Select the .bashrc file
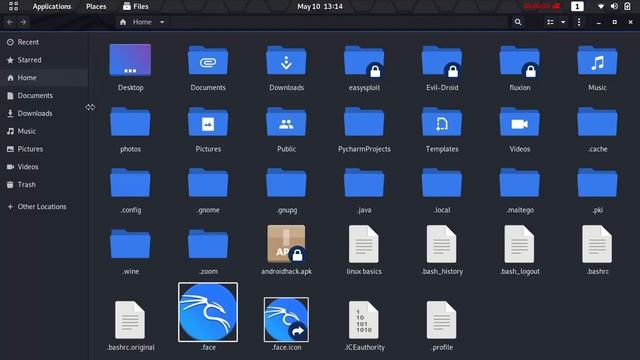 click(597, 244)
